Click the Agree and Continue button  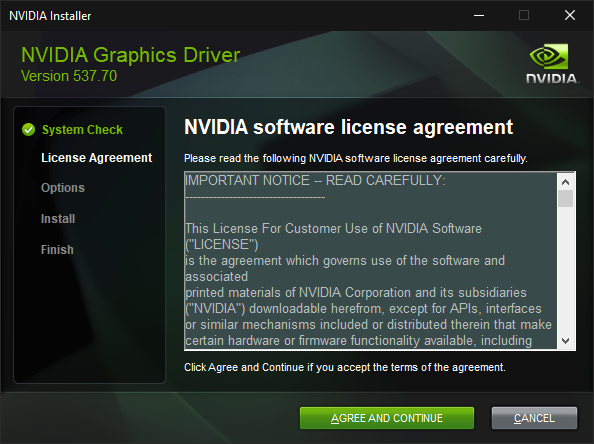point(387,418)
